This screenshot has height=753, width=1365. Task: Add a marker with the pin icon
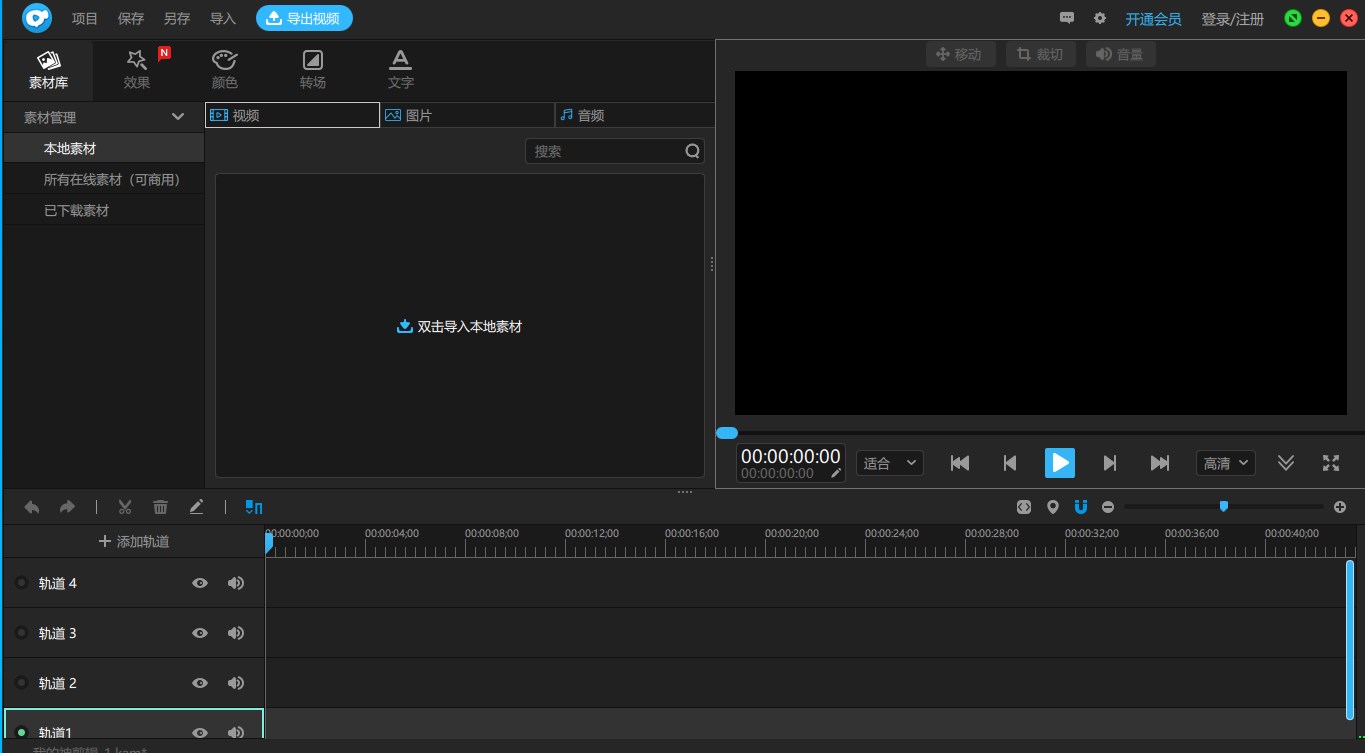pos(1052,507)
